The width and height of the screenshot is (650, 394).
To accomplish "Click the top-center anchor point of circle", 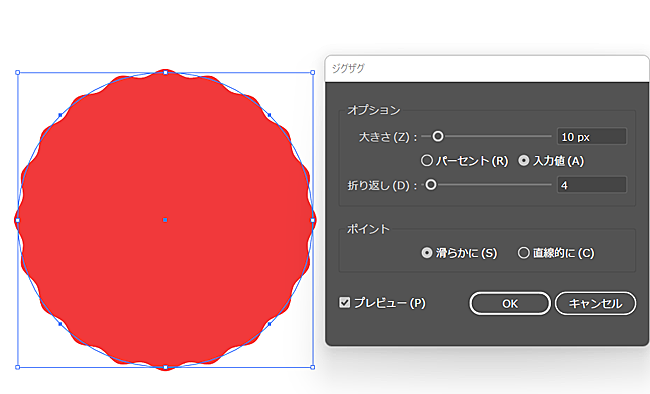I will 165,73.
